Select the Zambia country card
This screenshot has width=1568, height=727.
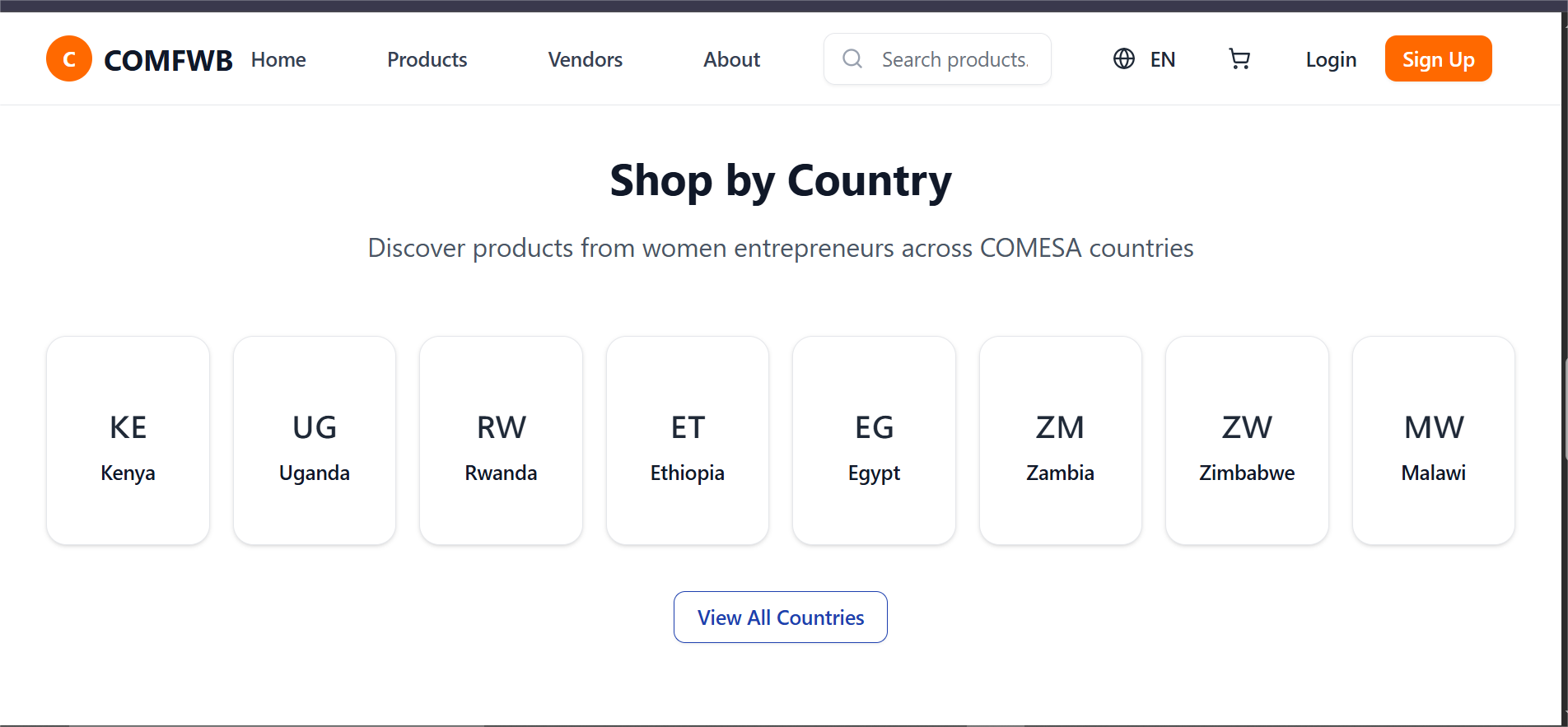coord(1061,440)
